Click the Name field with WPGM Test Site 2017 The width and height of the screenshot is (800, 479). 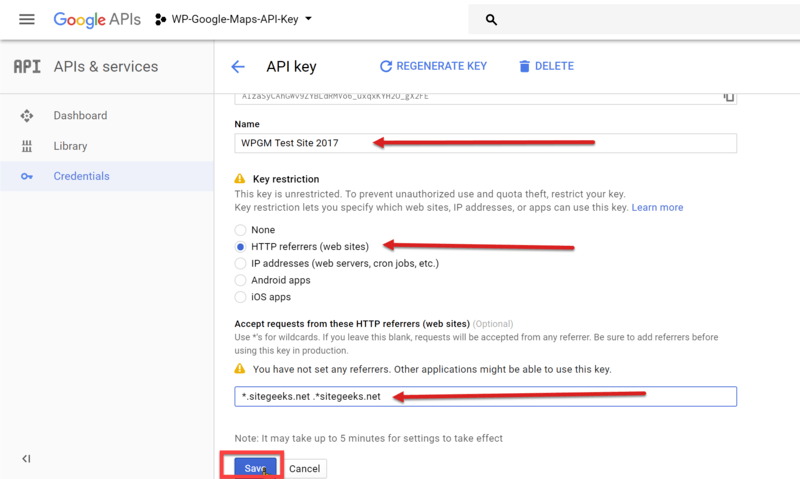coord(485,143)
